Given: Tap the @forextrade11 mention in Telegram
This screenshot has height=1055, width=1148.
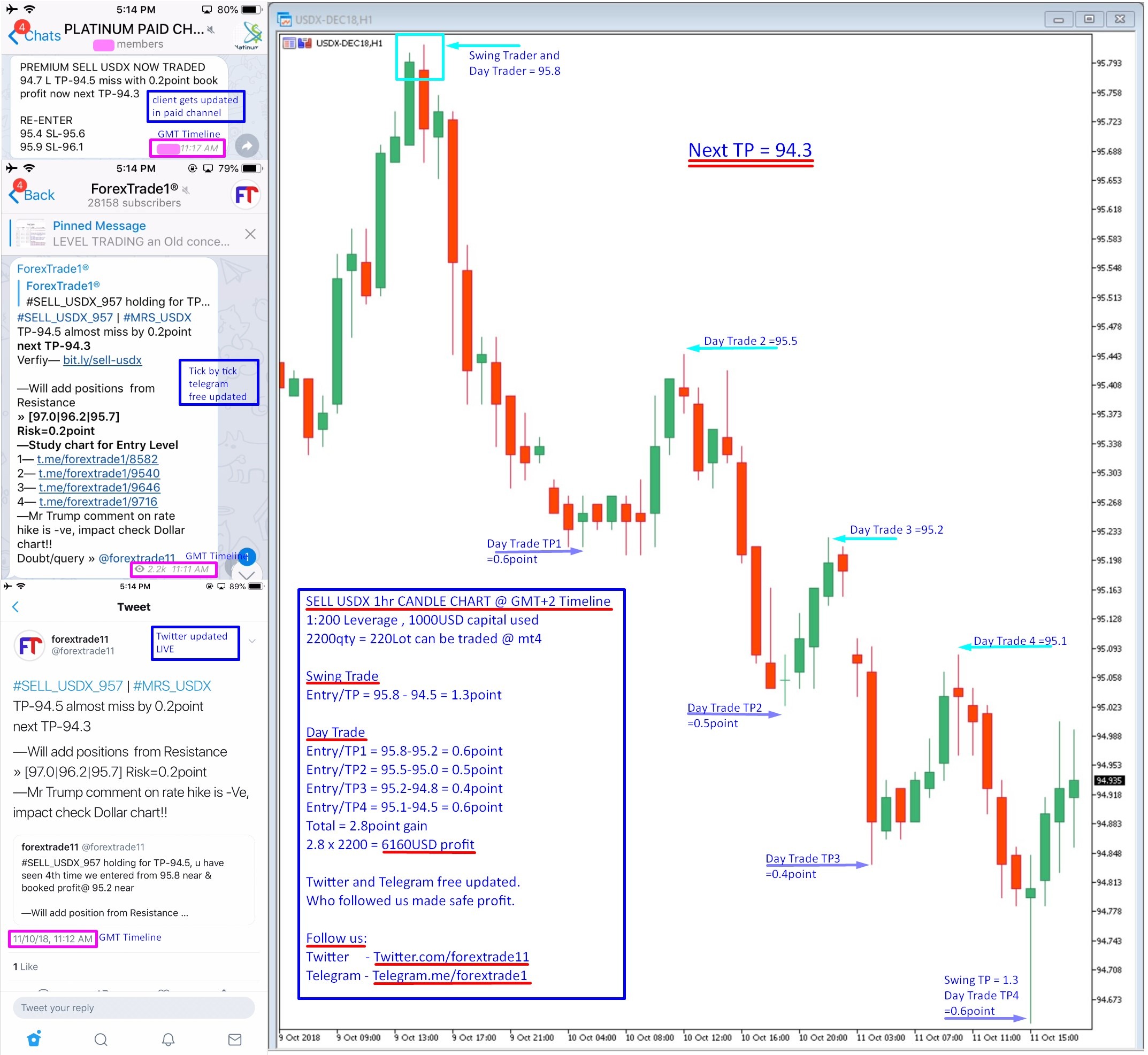Looking at the screenshot, I should pos(137,558).
